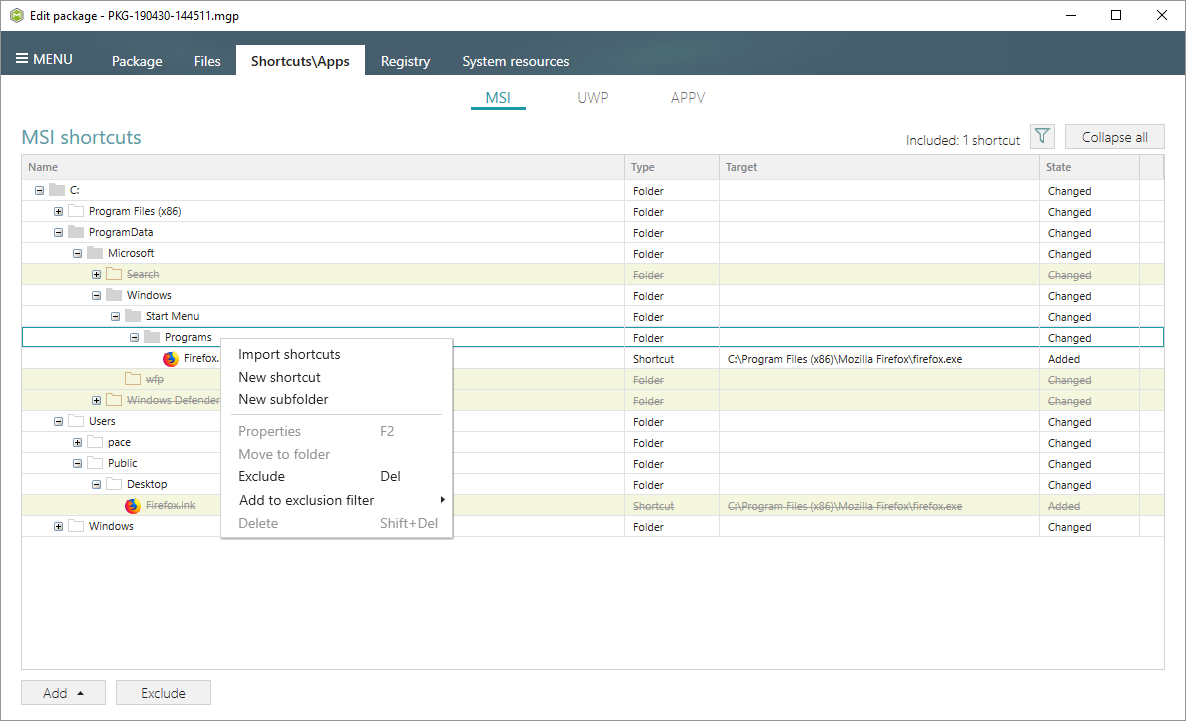This screenshot has height=721, width=1186.
Task: Choose Exclude in the context menu
Action: pyautogui.click(x=337, y=476)
